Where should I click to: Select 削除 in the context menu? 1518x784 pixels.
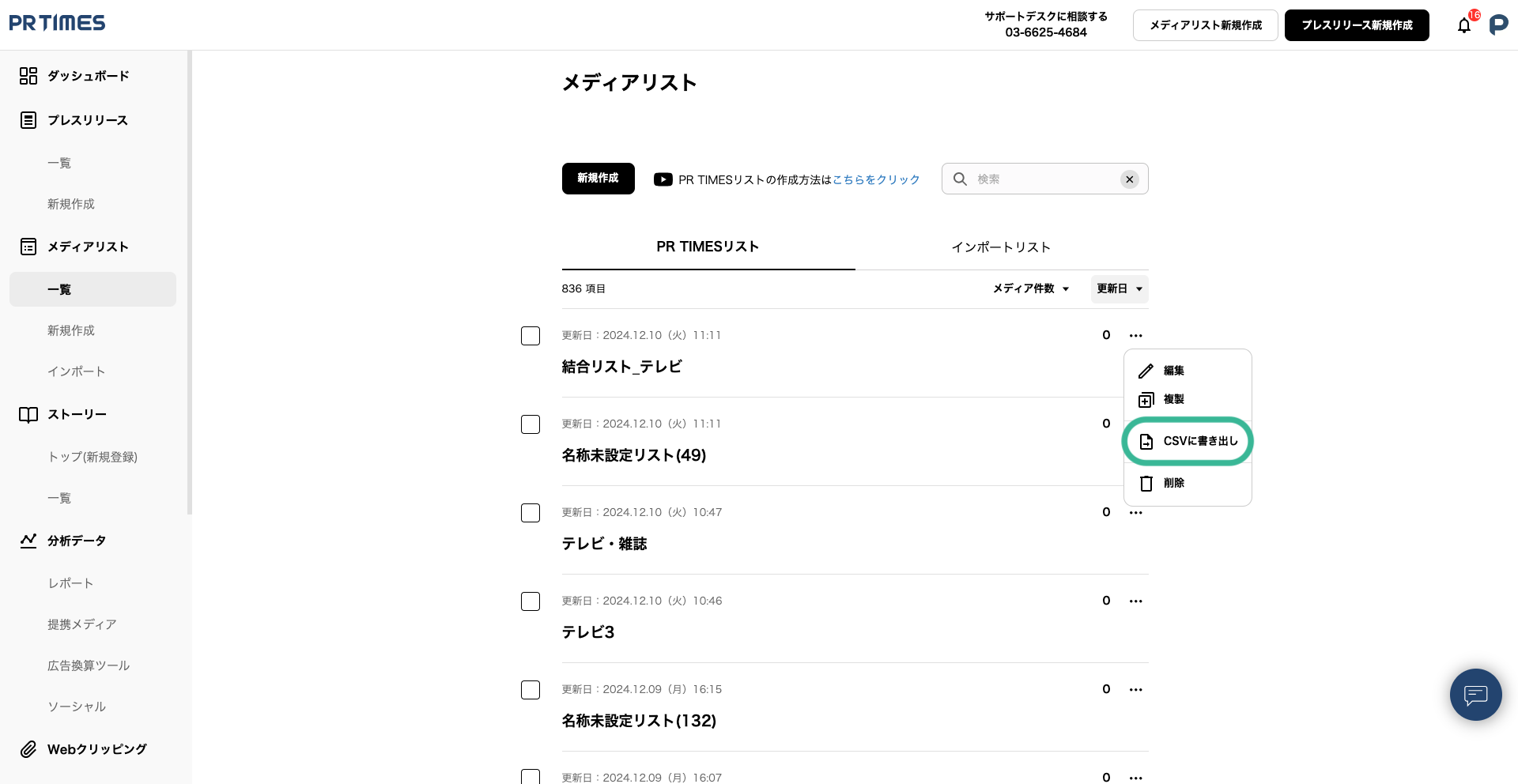pos(1173,483)
